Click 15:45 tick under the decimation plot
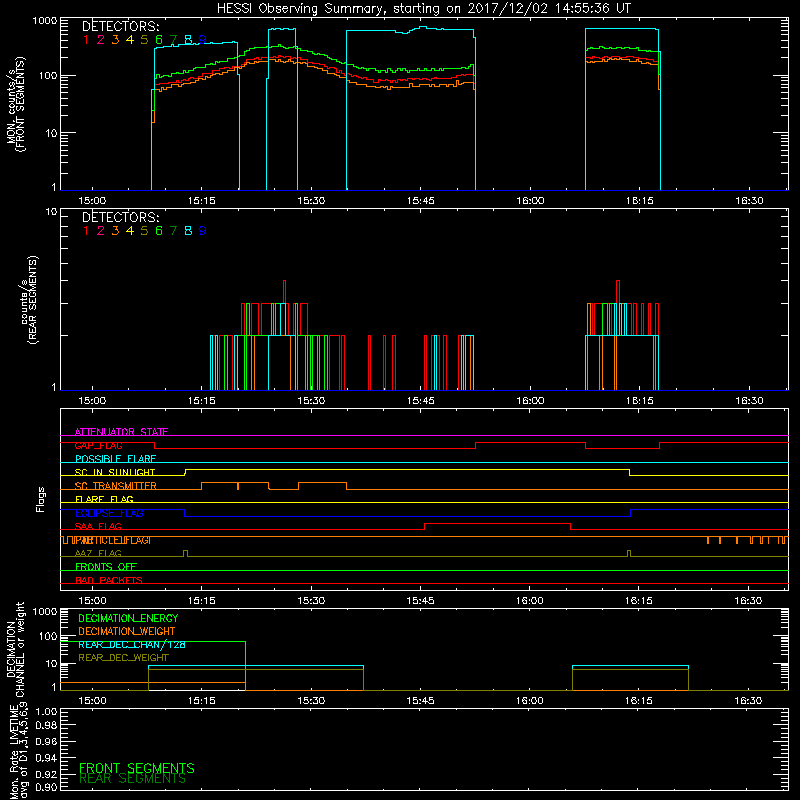Viewport: 800px width, 800px height. point(420,701)
